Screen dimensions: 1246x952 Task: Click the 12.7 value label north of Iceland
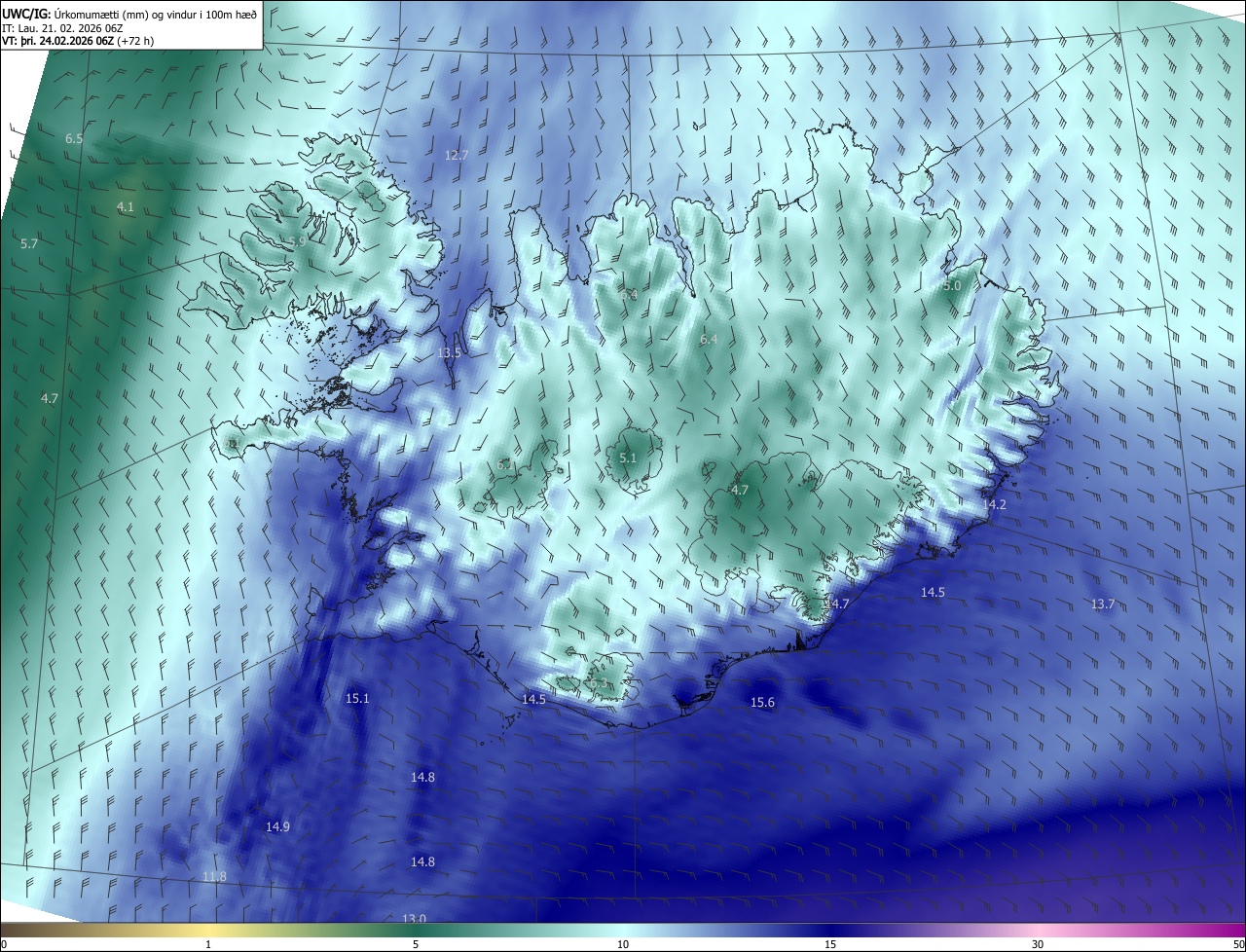pyautogui.click(x=457, y=155)
